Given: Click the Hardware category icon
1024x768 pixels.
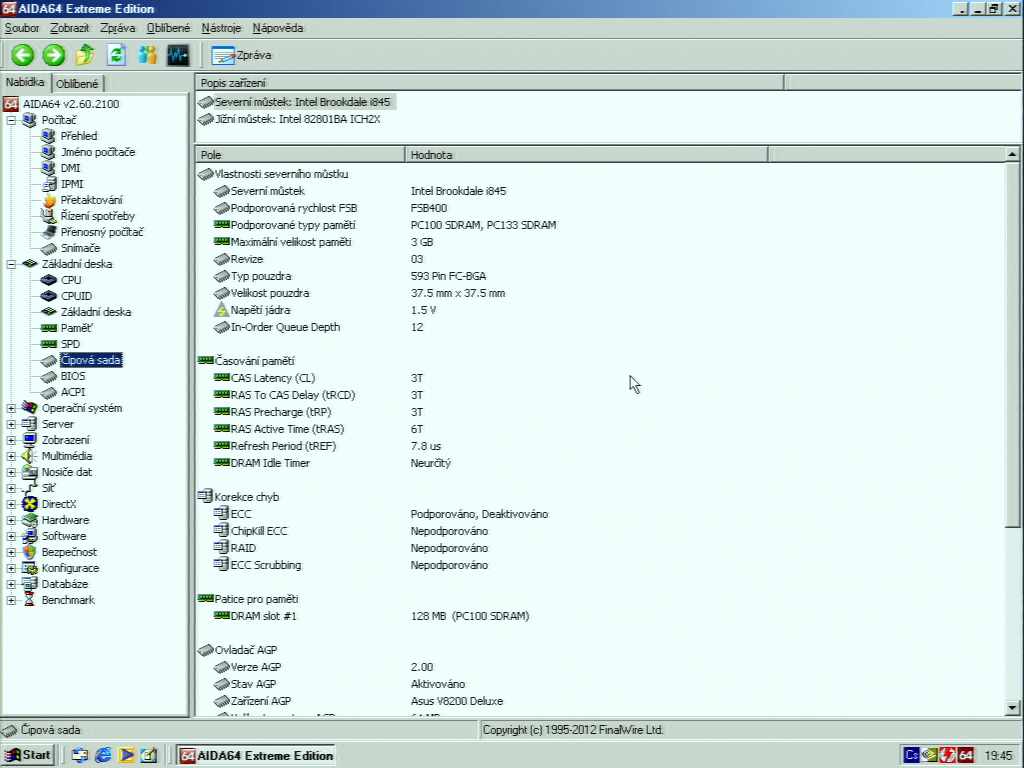Looking at the screenshot, I should (x=29, y=520).
